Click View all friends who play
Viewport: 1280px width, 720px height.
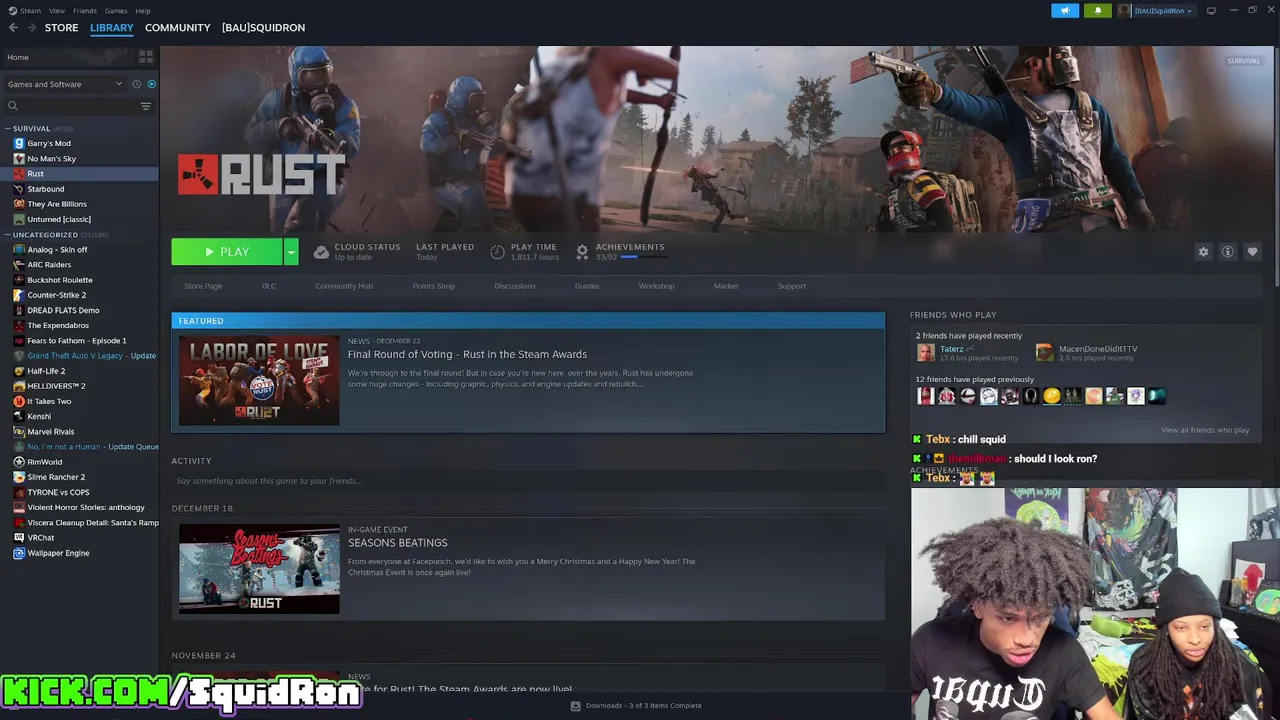coord(1205,430)
